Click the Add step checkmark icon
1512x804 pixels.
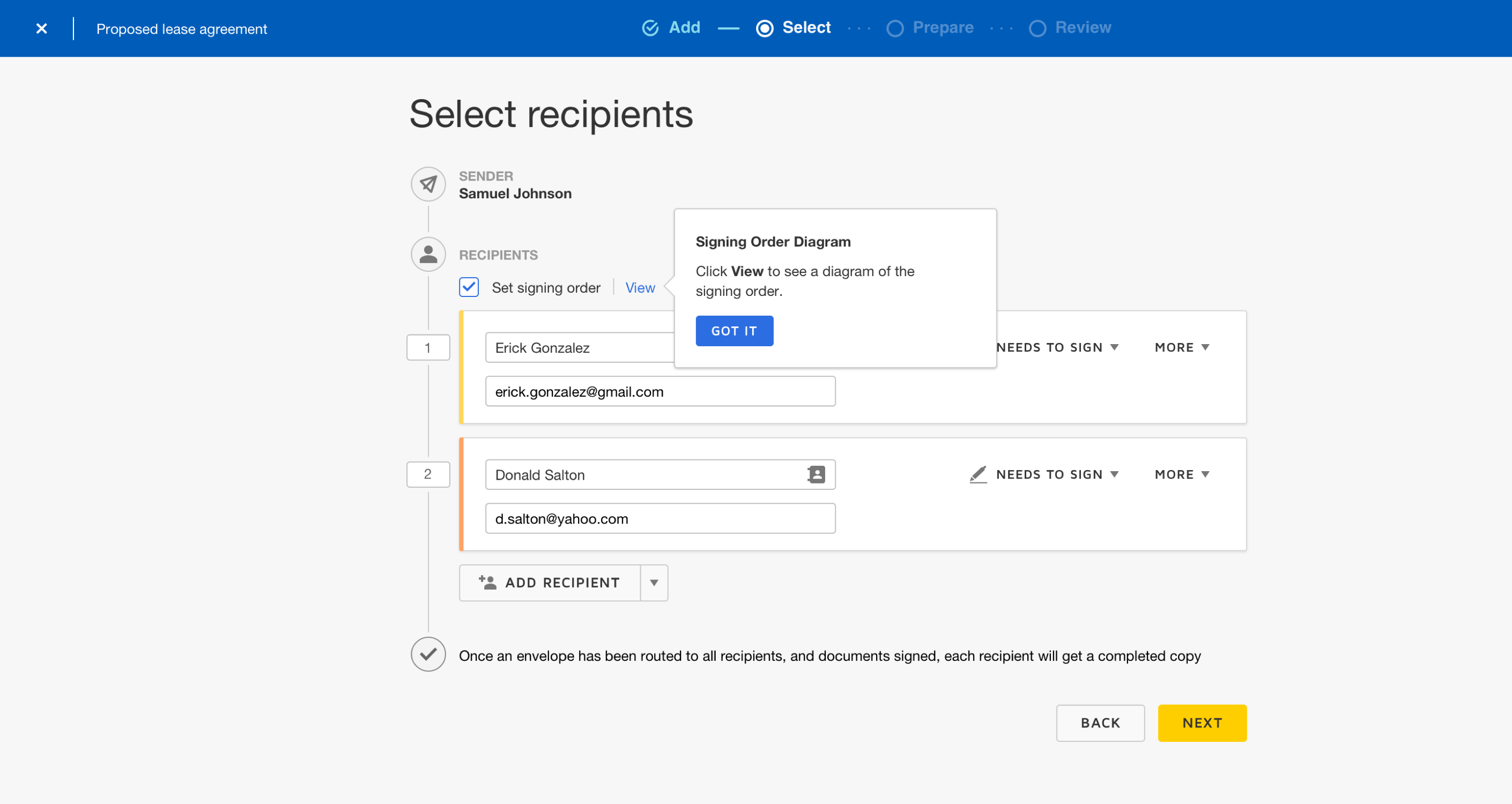click(650, 27)
